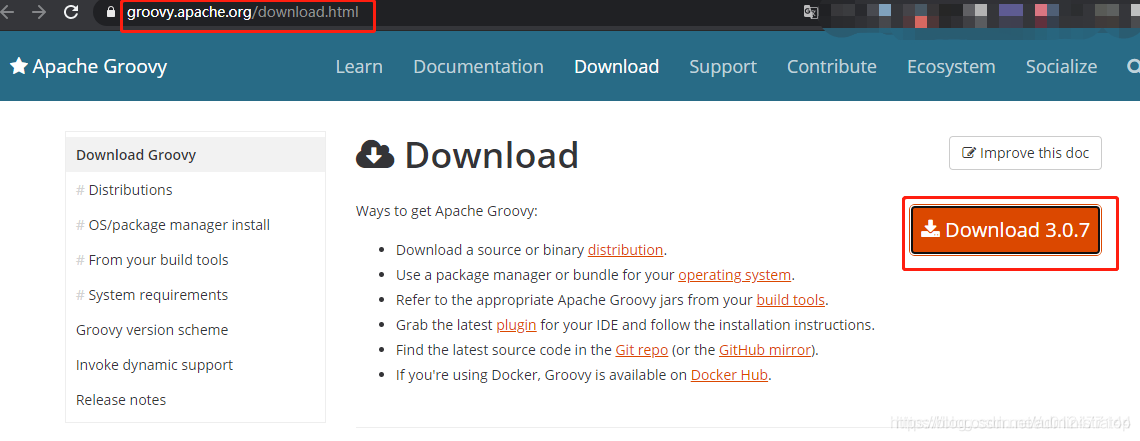Click the browser forward arrow
This screenshot has height=441, width=1140.
(x=39, y=12)
